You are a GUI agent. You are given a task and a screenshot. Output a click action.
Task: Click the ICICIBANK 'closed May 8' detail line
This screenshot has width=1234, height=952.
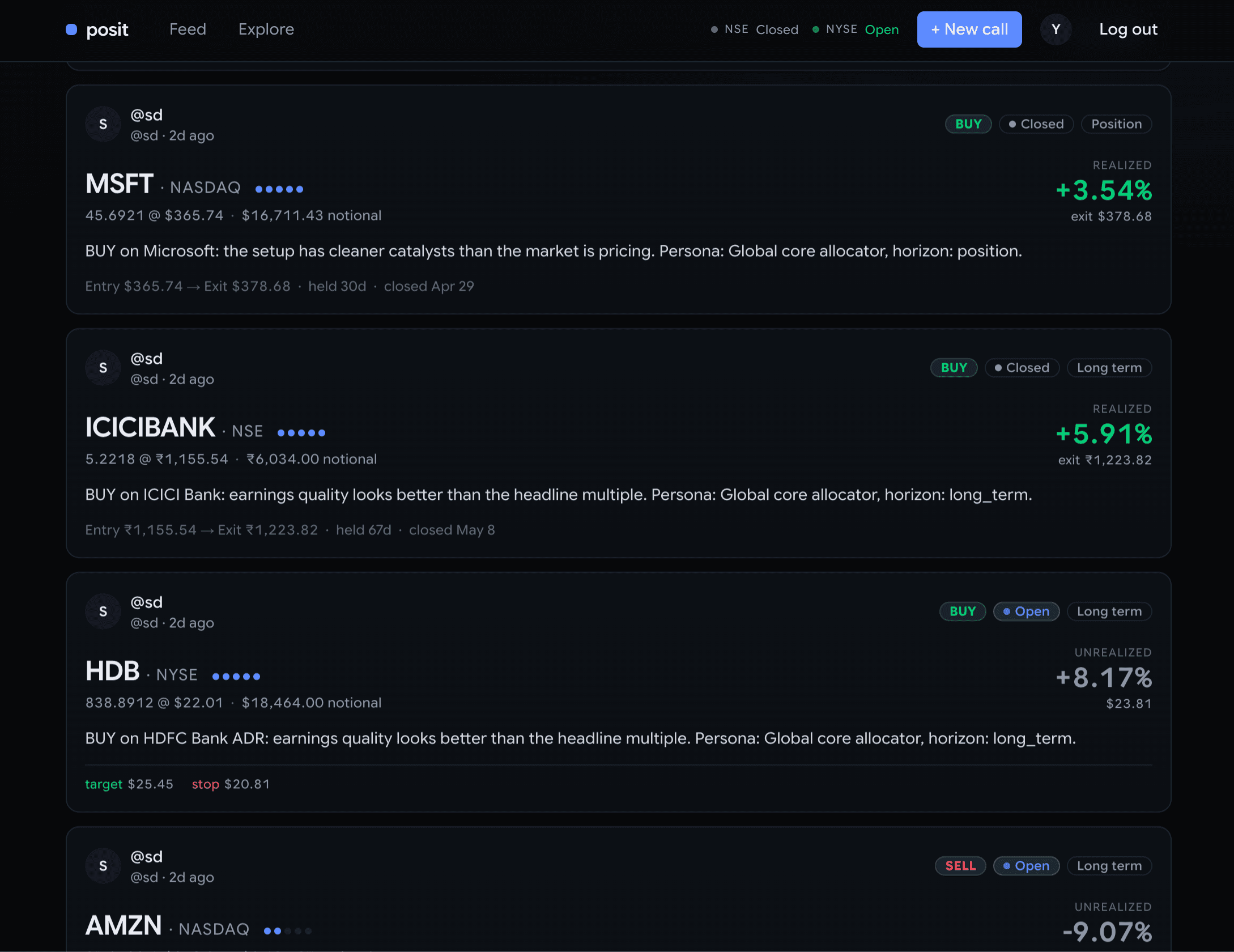290,530
